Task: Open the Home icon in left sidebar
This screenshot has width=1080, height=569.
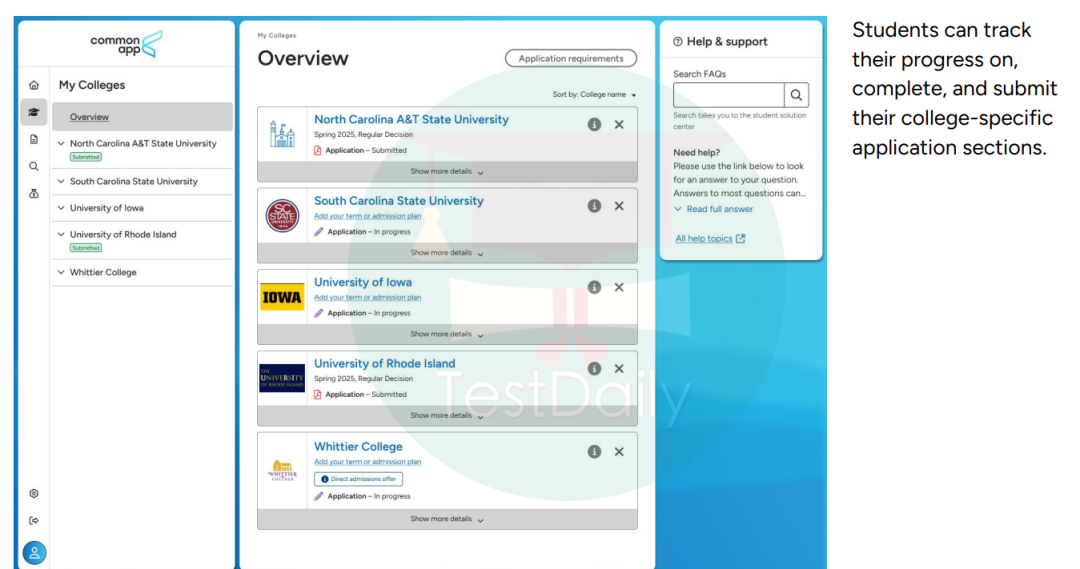Action: coord(34,85)
